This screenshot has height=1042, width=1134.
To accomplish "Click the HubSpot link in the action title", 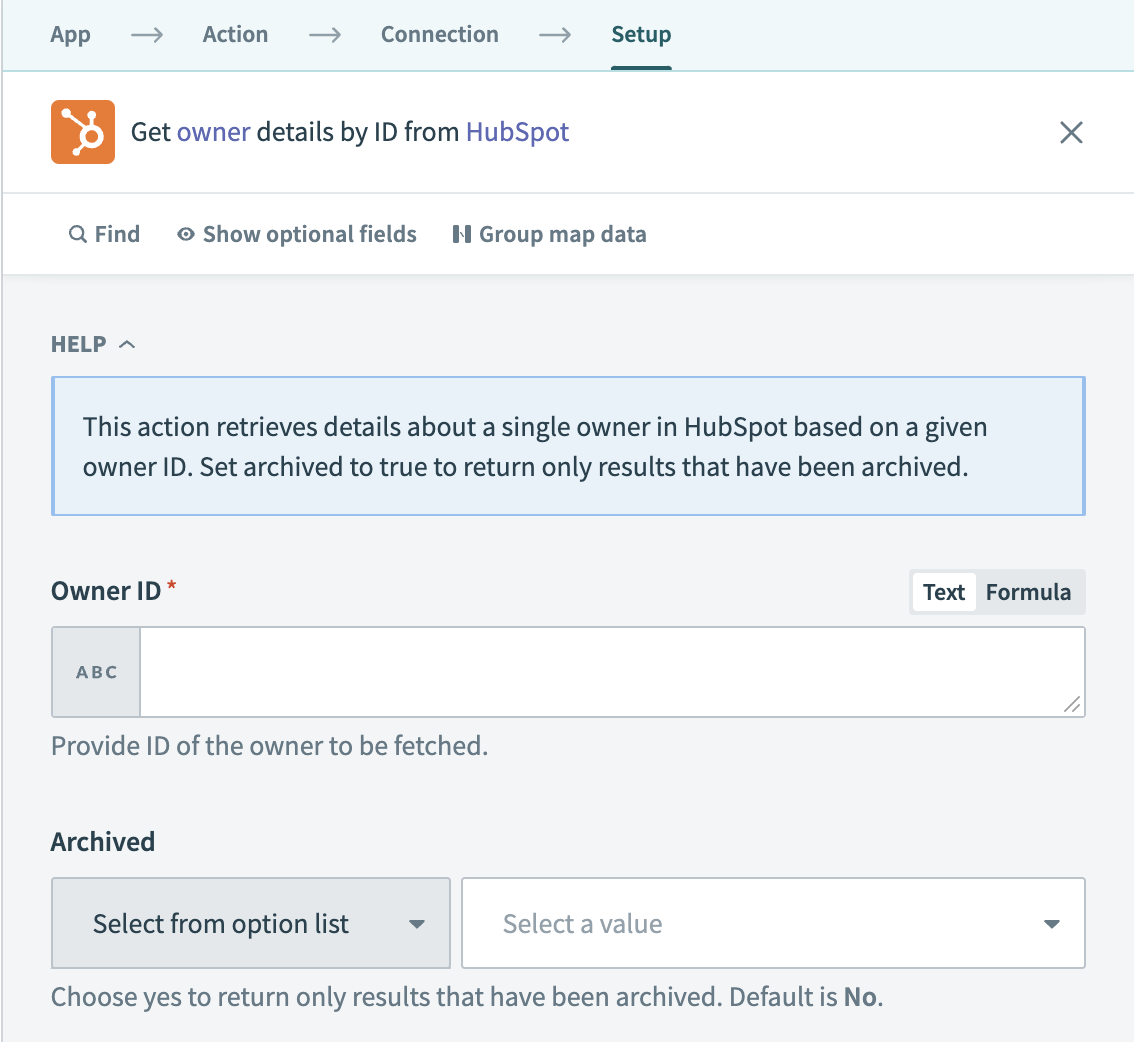I will [516, 131].
